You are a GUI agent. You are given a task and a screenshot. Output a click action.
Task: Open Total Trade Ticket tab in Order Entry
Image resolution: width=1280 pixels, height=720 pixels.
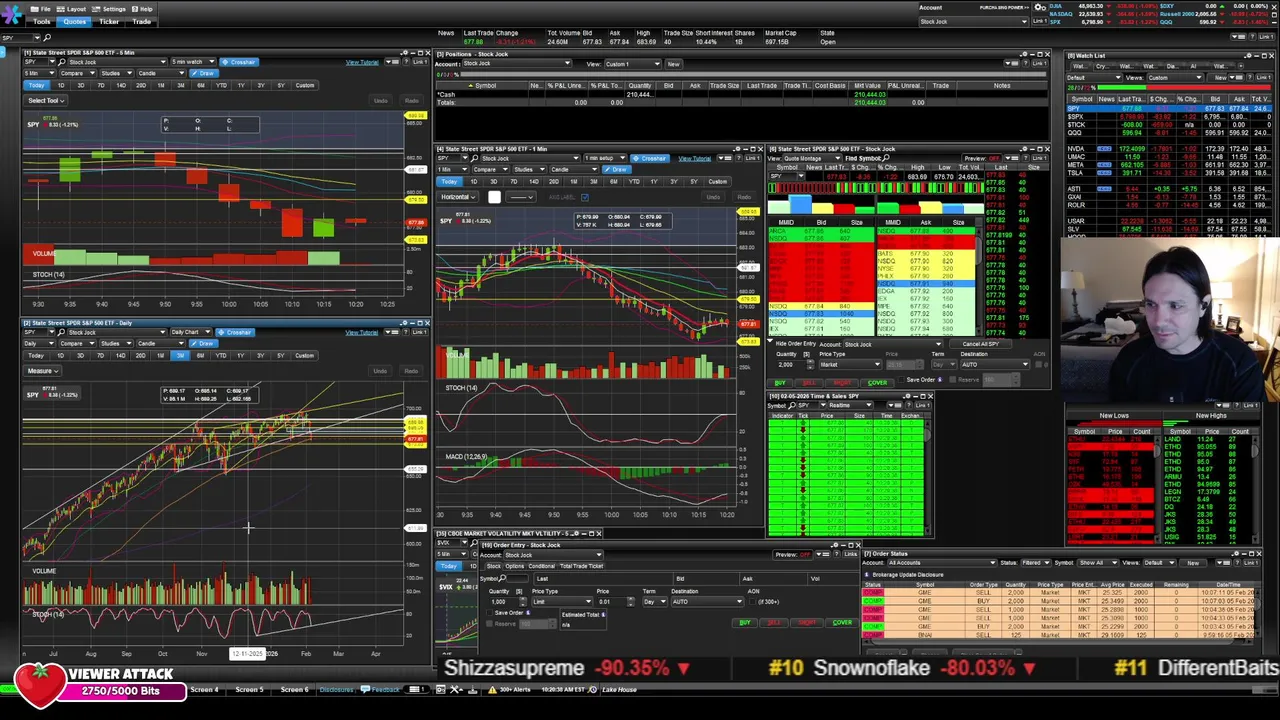581,566
